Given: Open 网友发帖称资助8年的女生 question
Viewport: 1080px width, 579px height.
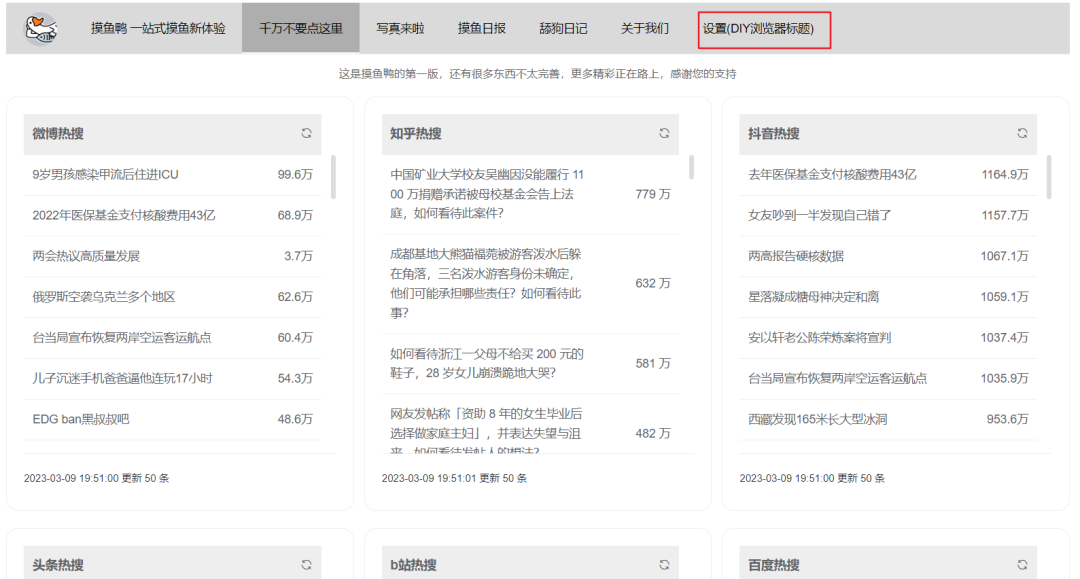Looking at the screenshot, I should click(486, 430).
